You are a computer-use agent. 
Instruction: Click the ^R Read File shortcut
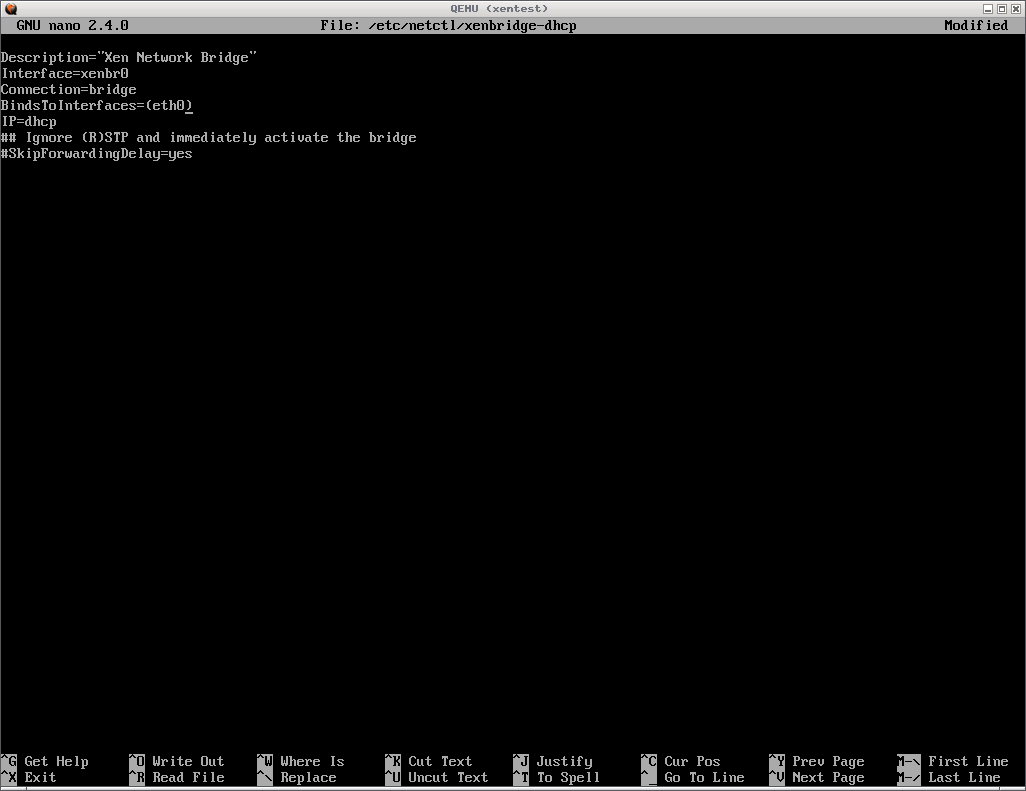(177, 777)
